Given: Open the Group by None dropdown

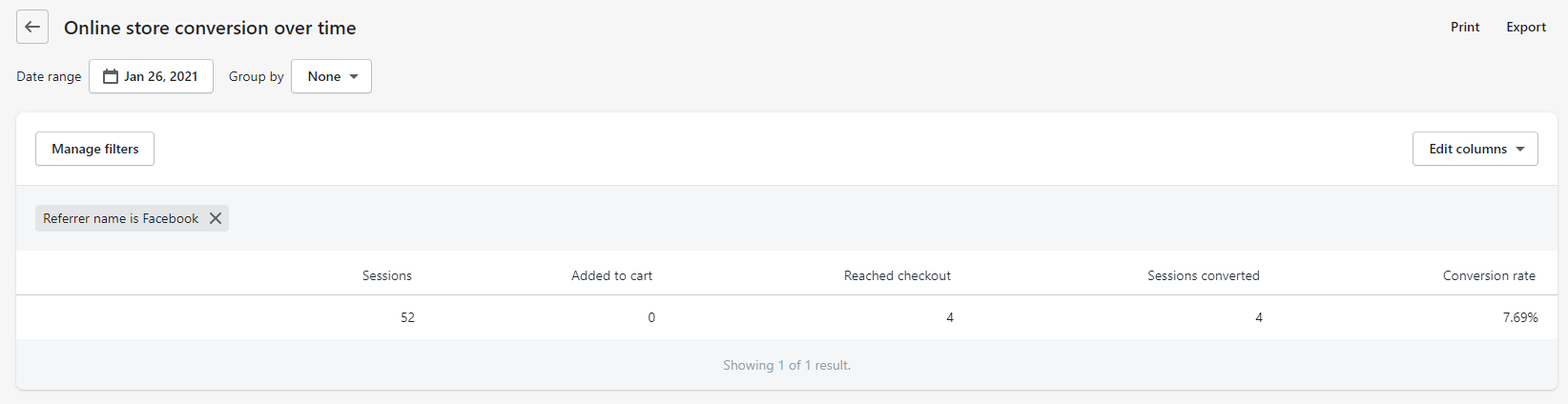Looking at the screenshot, I should 331,76.
